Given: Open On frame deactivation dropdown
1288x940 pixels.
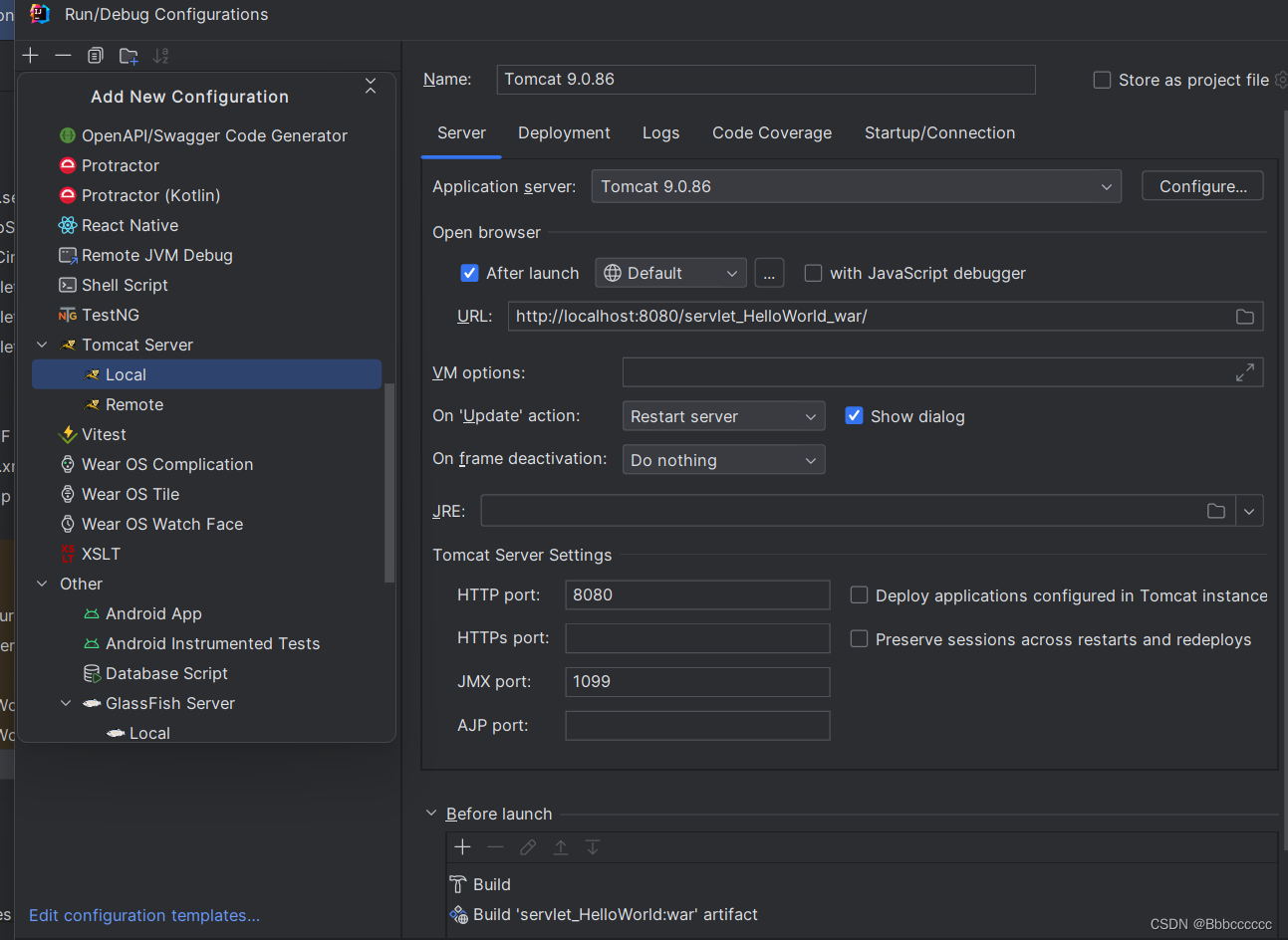Looking at the screenshot, I should [x=723, y=460].
